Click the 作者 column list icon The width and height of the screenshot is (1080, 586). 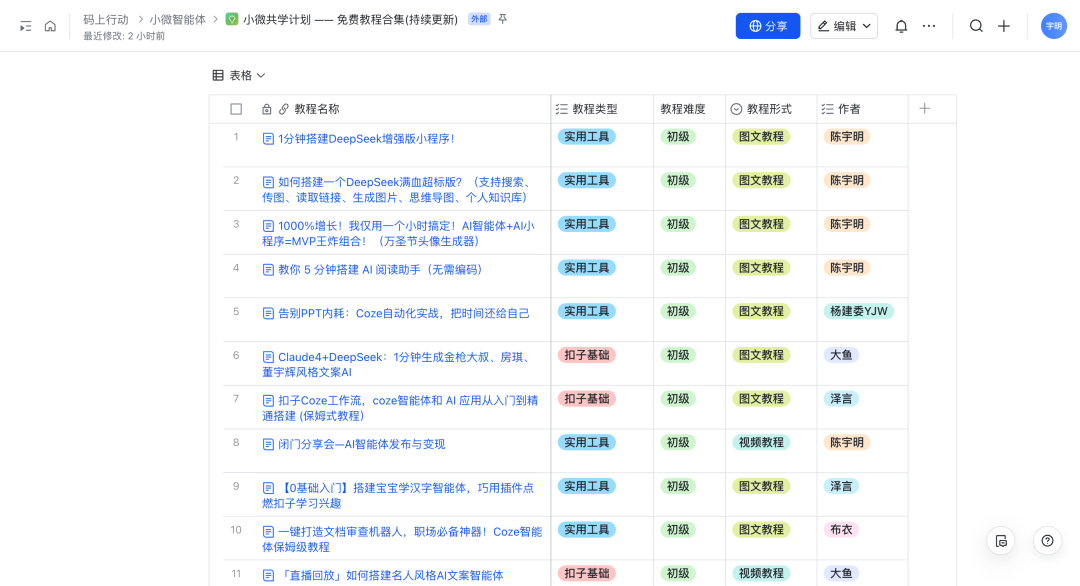click(827, 109)
